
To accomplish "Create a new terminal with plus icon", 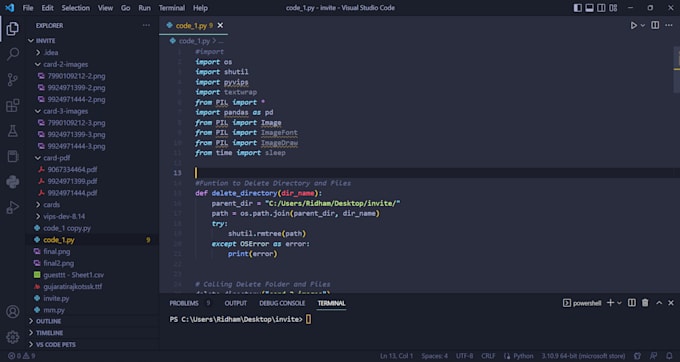I will click(610, 303).
